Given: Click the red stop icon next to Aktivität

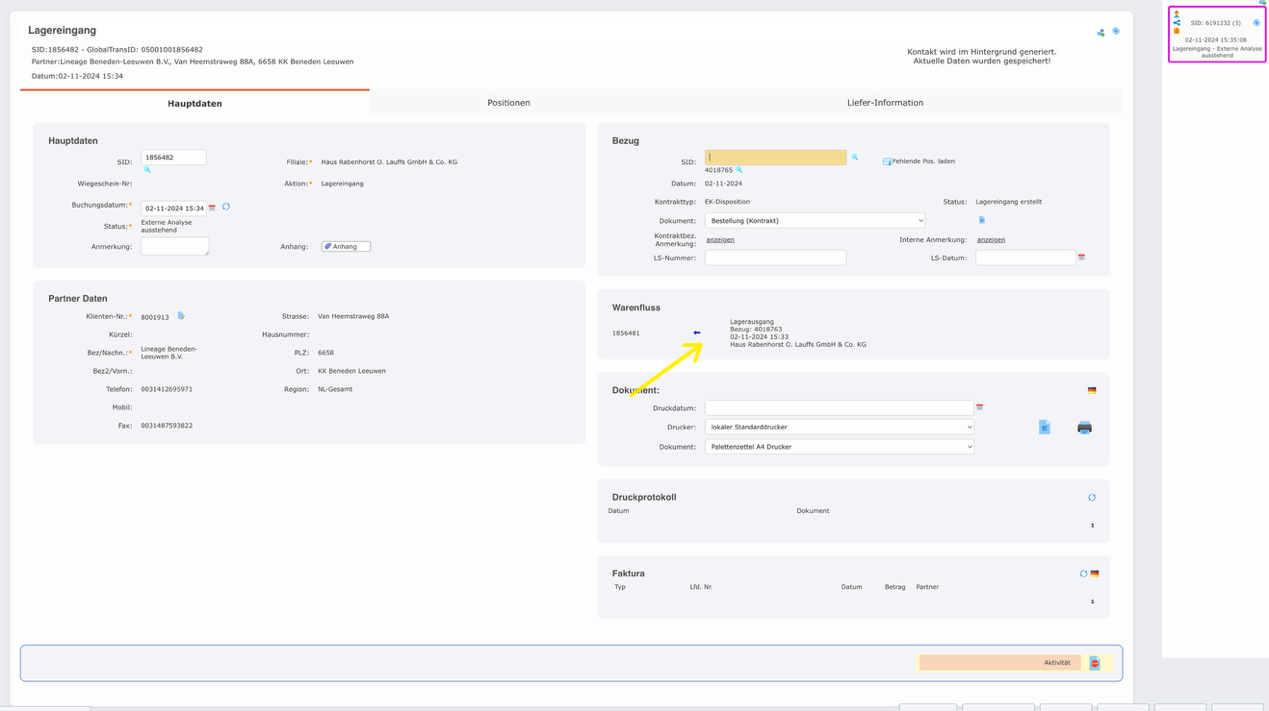Looking at the screenshot, I should [1095, 663].
